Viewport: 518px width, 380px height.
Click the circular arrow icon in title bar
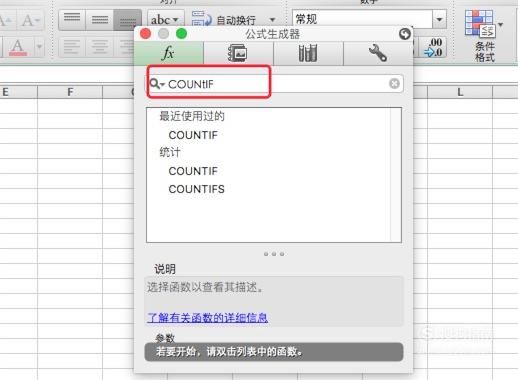pos(405,34)
